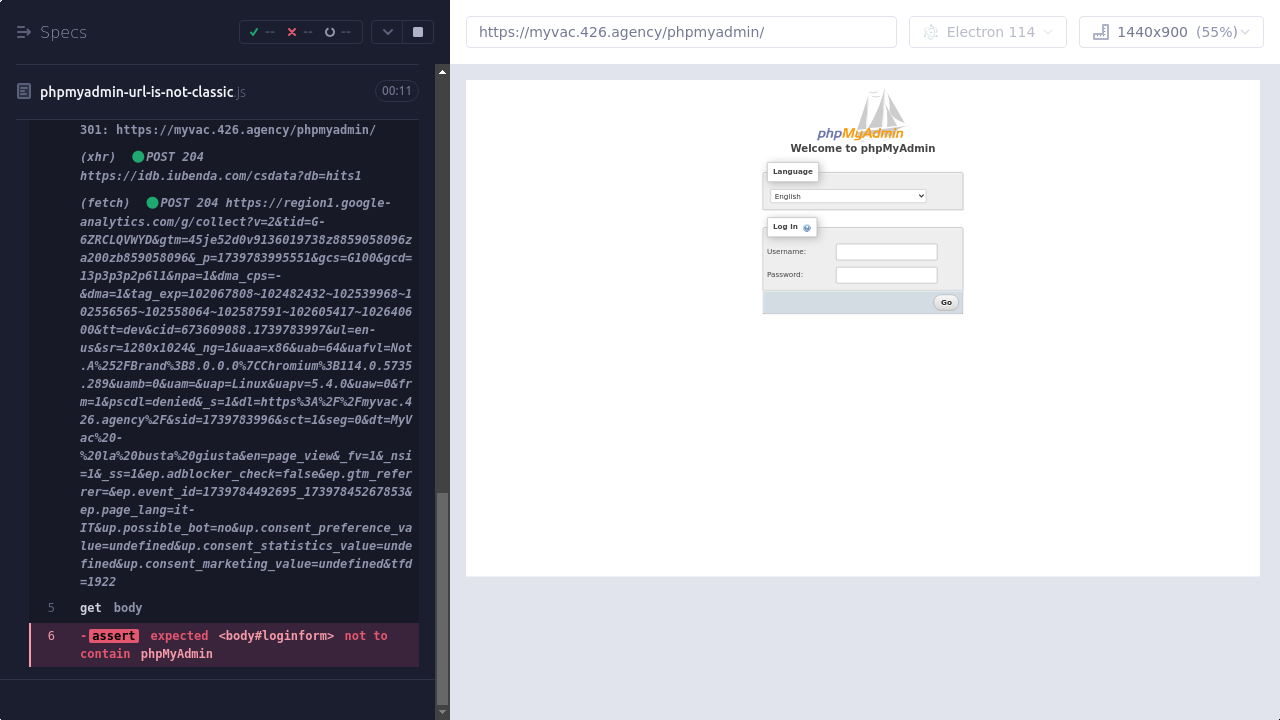
Task: Expand the Specs list sidebar icon
Action: point(24,32)
